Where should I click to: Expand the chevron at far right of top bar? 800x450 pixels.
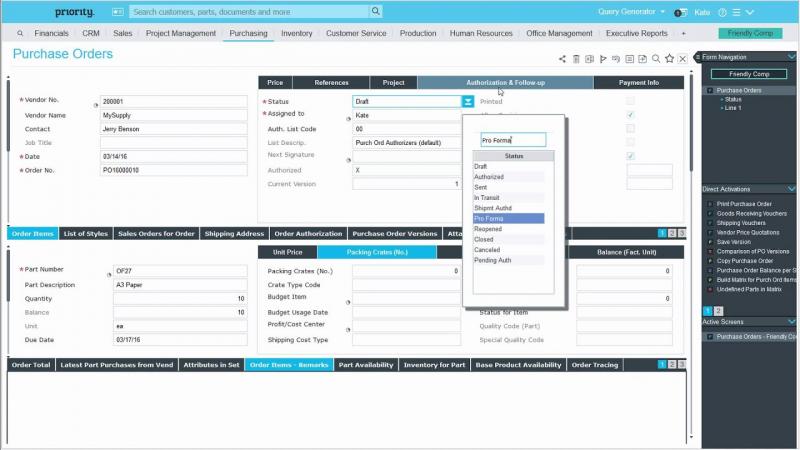click(749, 12)
